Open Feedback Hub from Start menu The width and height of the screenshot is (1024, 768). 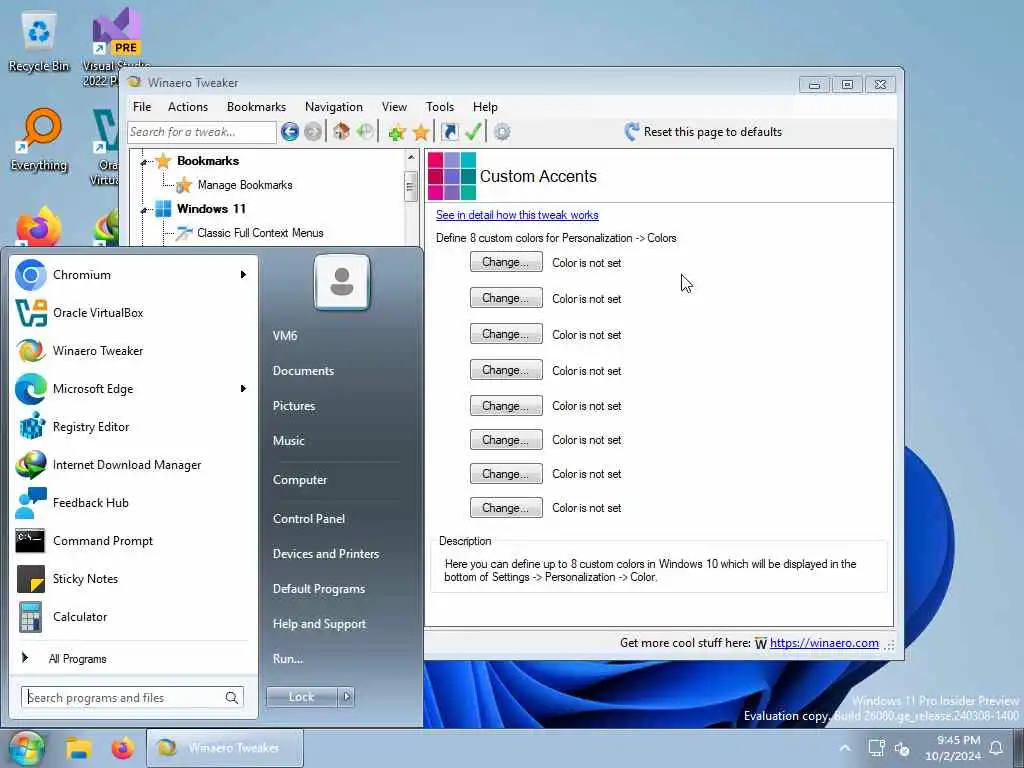coord(131,503)
